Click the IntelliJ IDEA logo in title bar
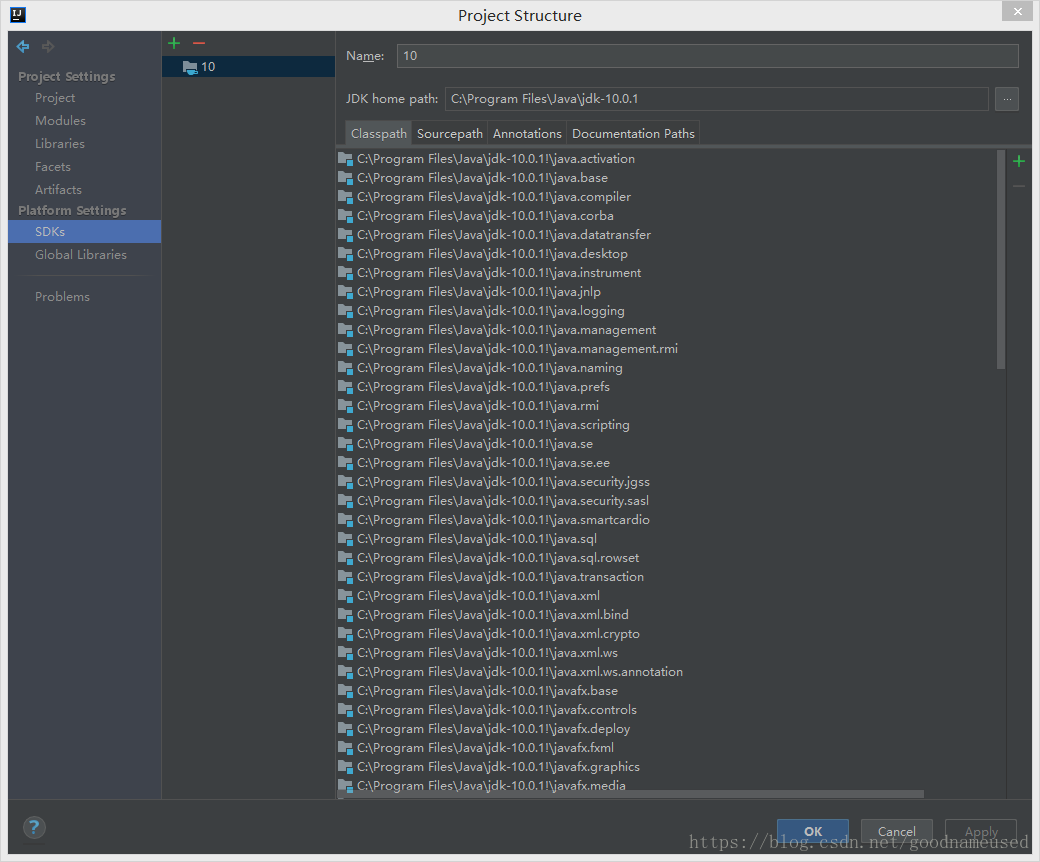1040x862 pixels. click(x=18, y=15)
